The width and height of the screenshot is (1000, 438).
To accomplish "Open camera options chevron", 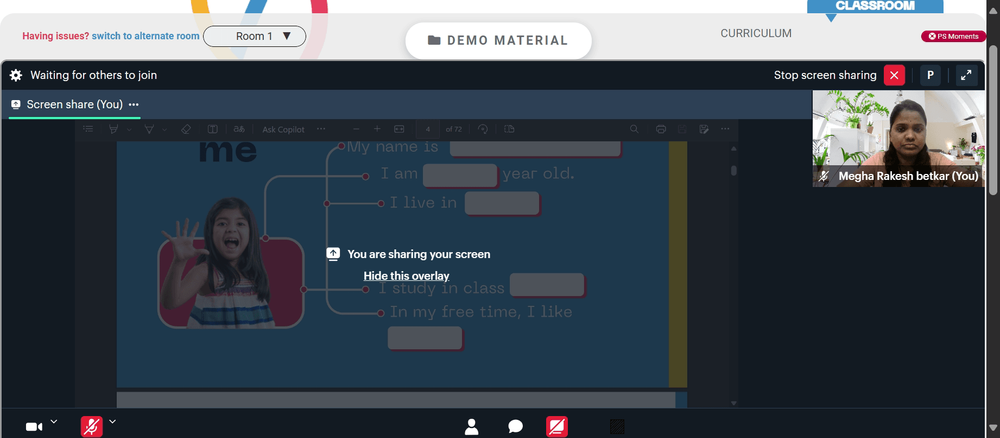I will pos(54,421).
